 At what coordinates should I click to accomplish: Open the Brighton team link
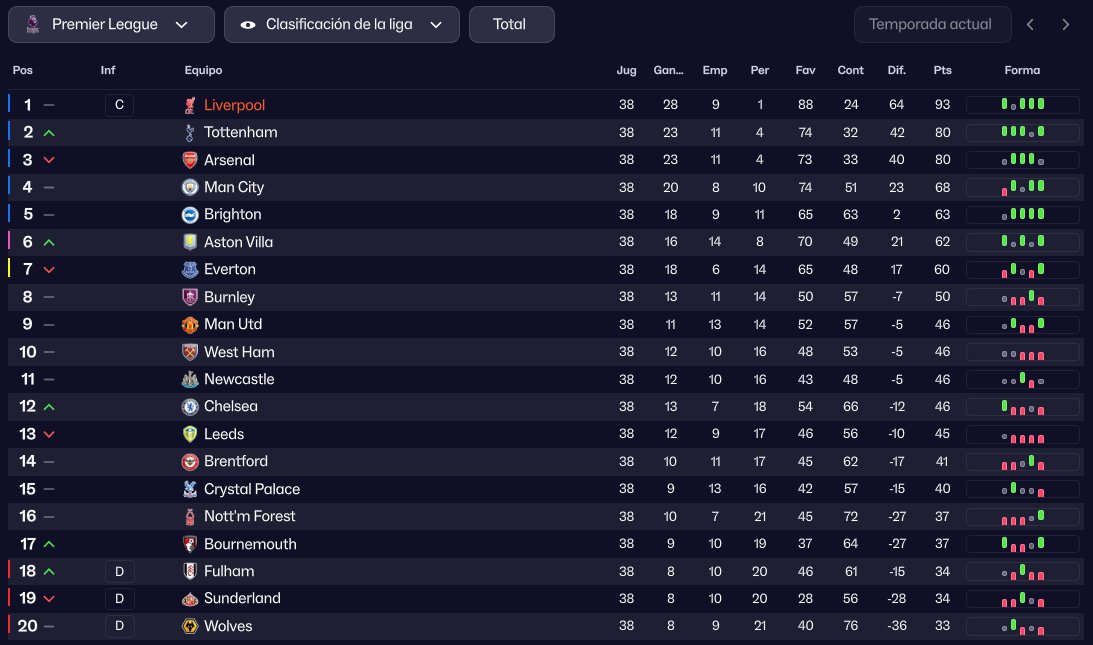click(232, 214)
